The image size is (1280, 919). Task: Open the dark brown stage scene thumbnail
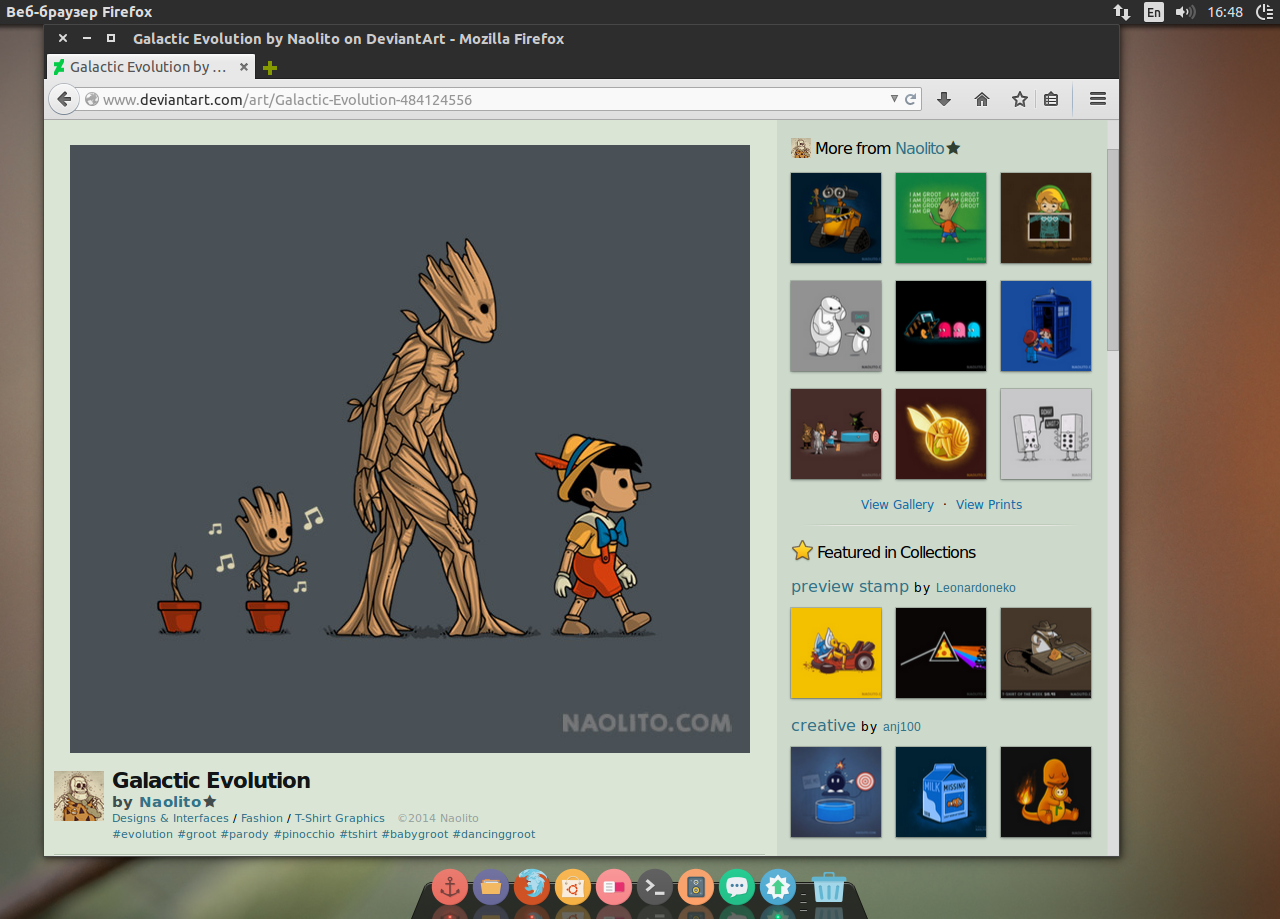[x=836, y=434]
